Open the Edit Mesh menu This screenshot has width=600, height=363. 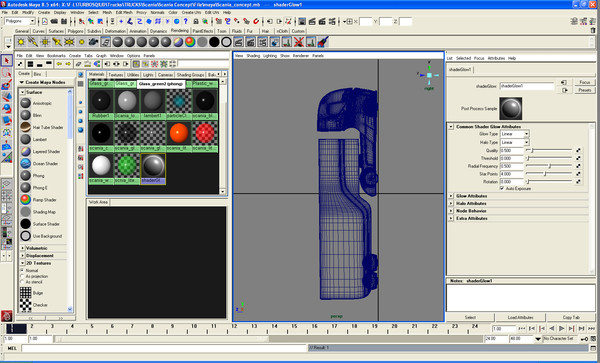pyautogui.click(x=124, y=12)
